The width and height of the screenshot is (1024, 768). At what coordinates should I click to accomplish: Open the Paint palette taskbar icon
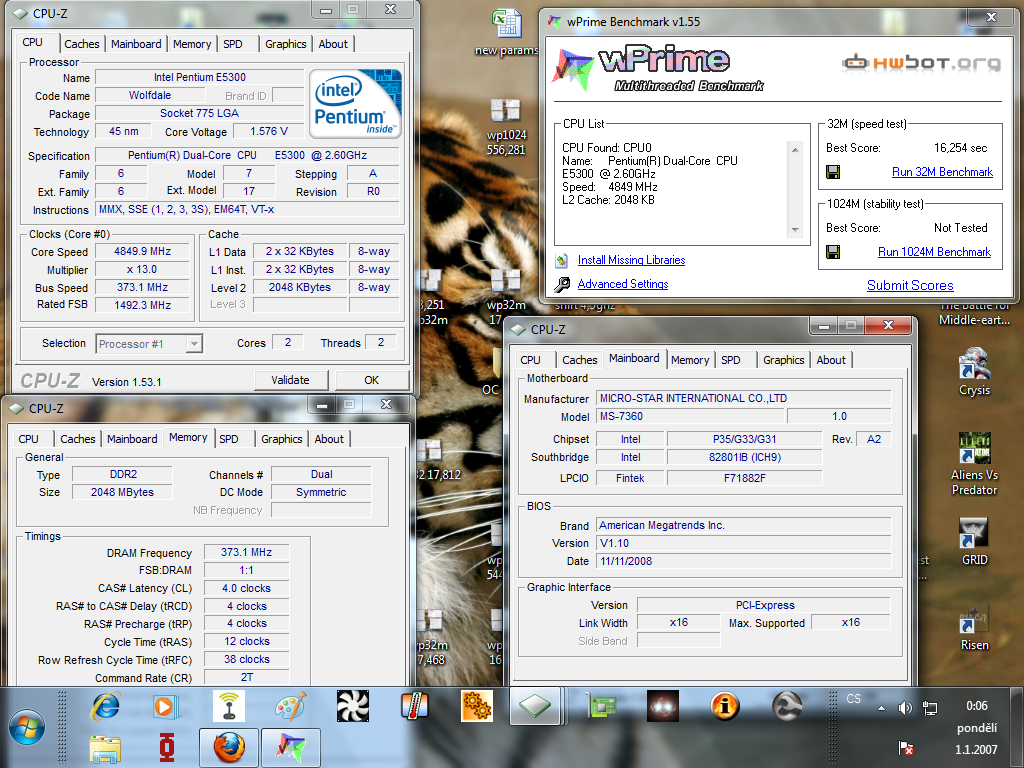pos(291,707)
